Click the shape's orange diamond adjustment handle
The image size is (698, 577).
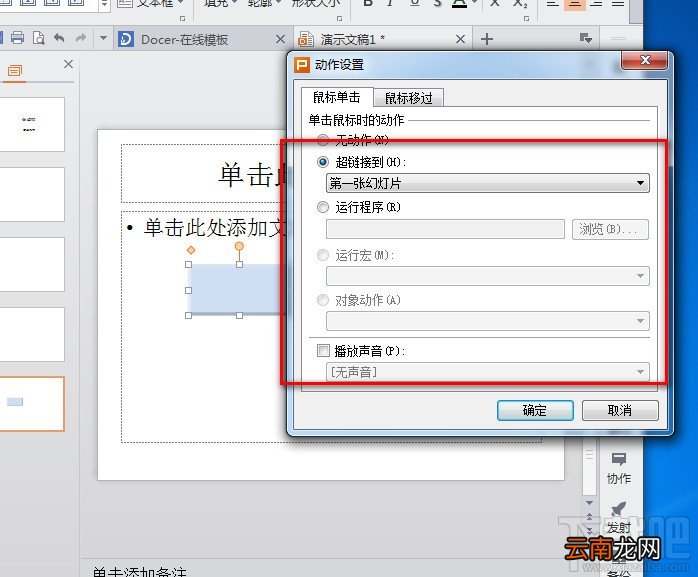pos(191,250)
